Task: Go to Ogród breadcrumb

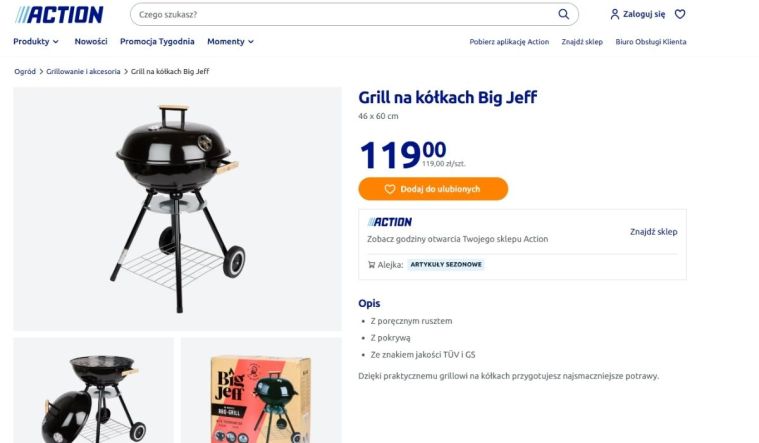Action: pyautogui.click(x=25, y=71)
